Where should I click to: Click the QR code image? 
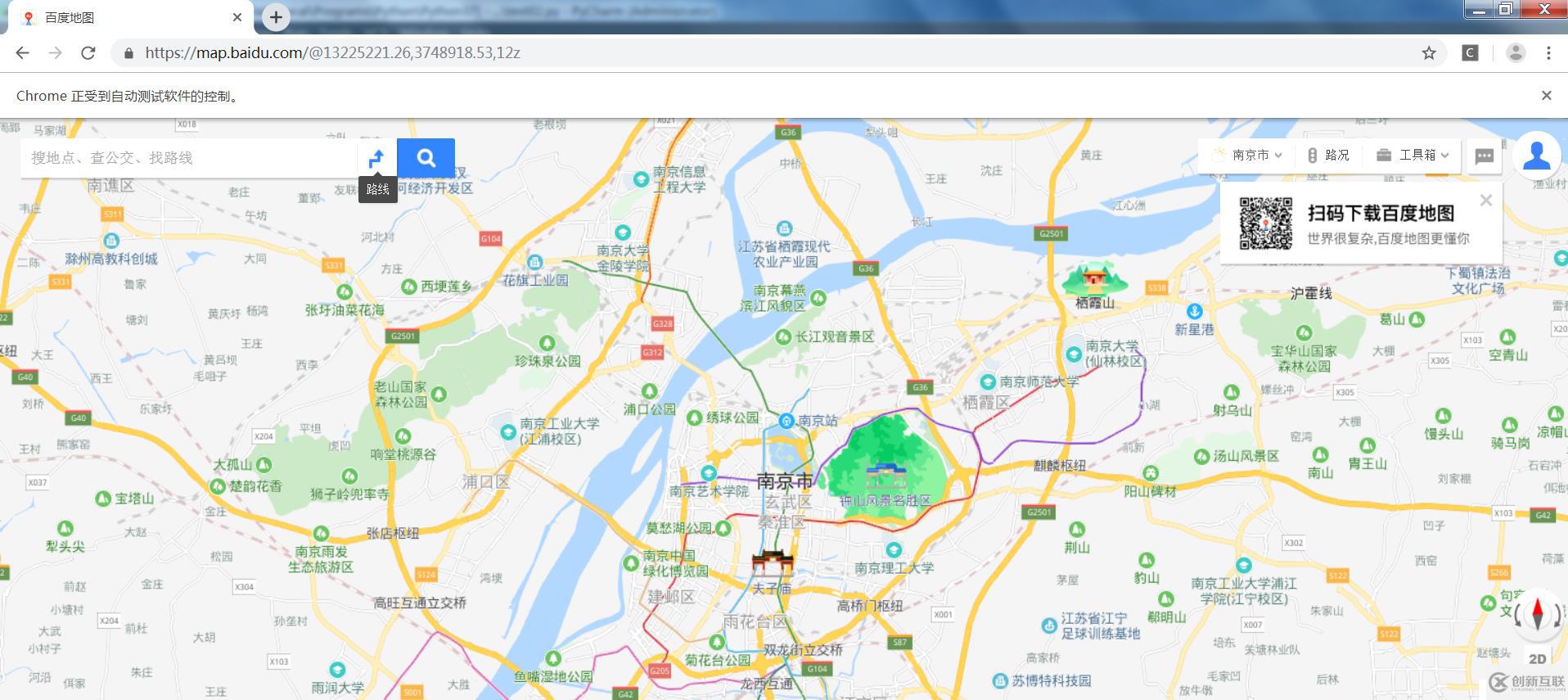[1265, 223]
